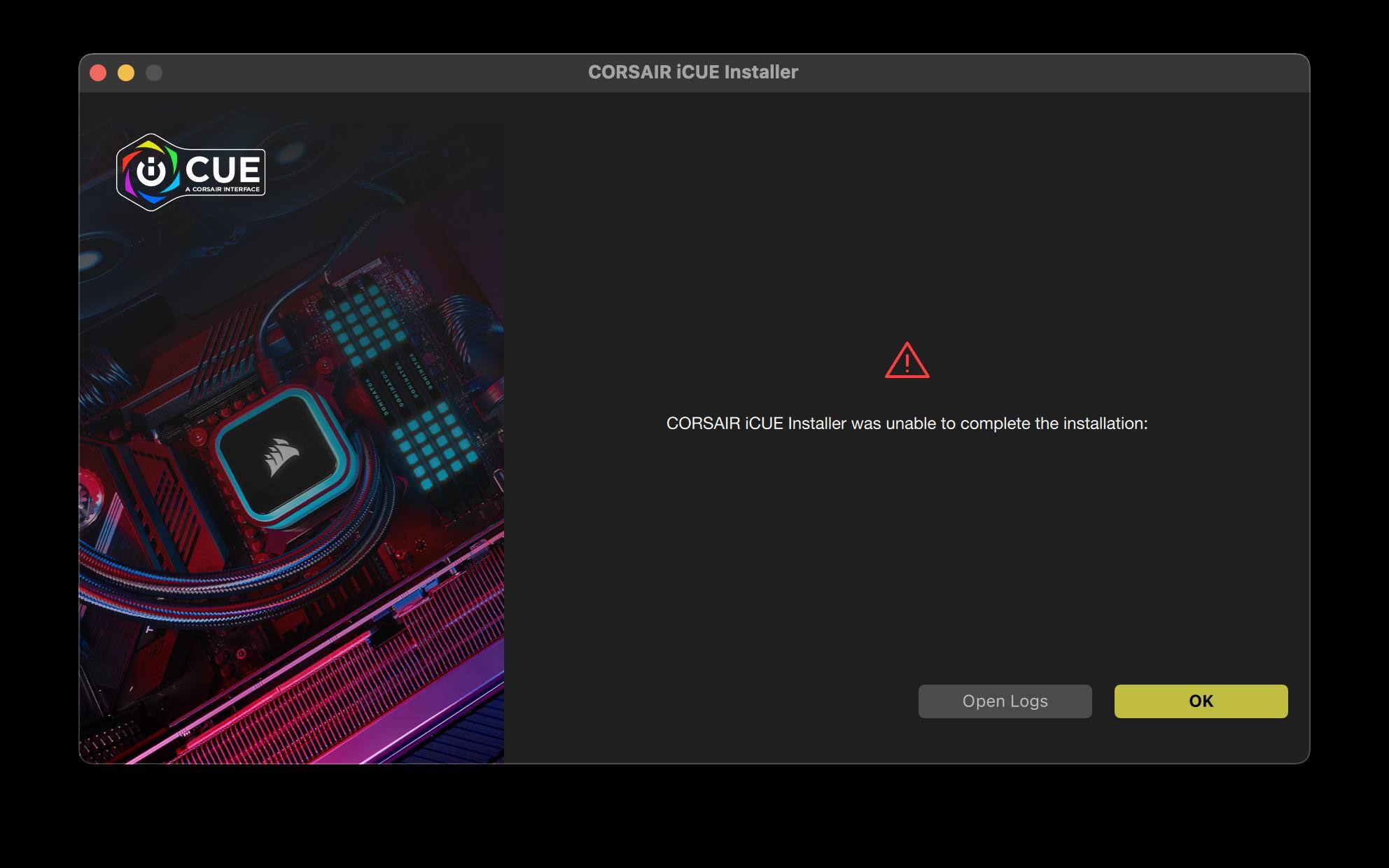Close the installer with red button

[98, 73]
